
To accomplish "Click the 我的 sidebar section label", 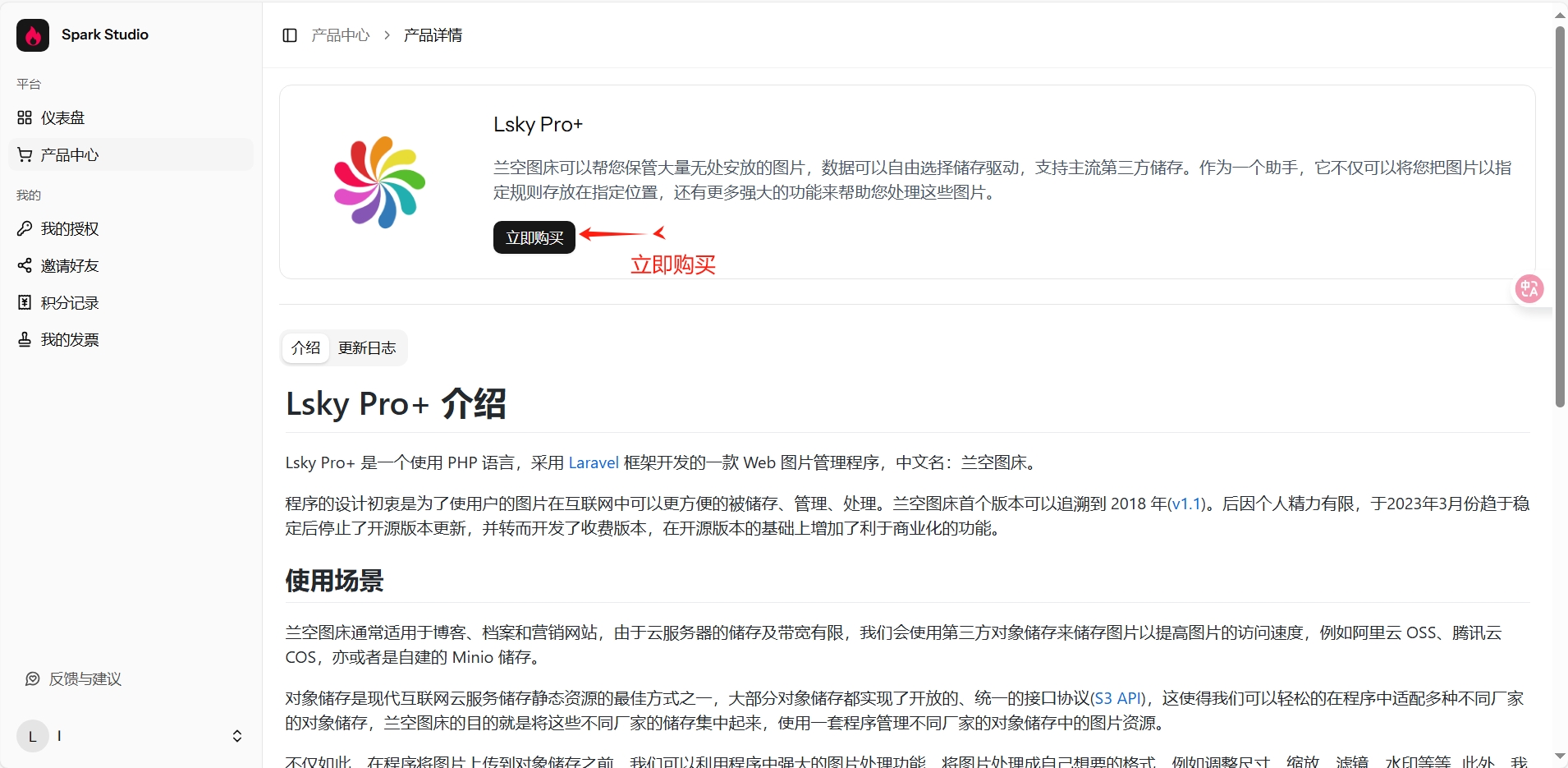I will point(29,195).
